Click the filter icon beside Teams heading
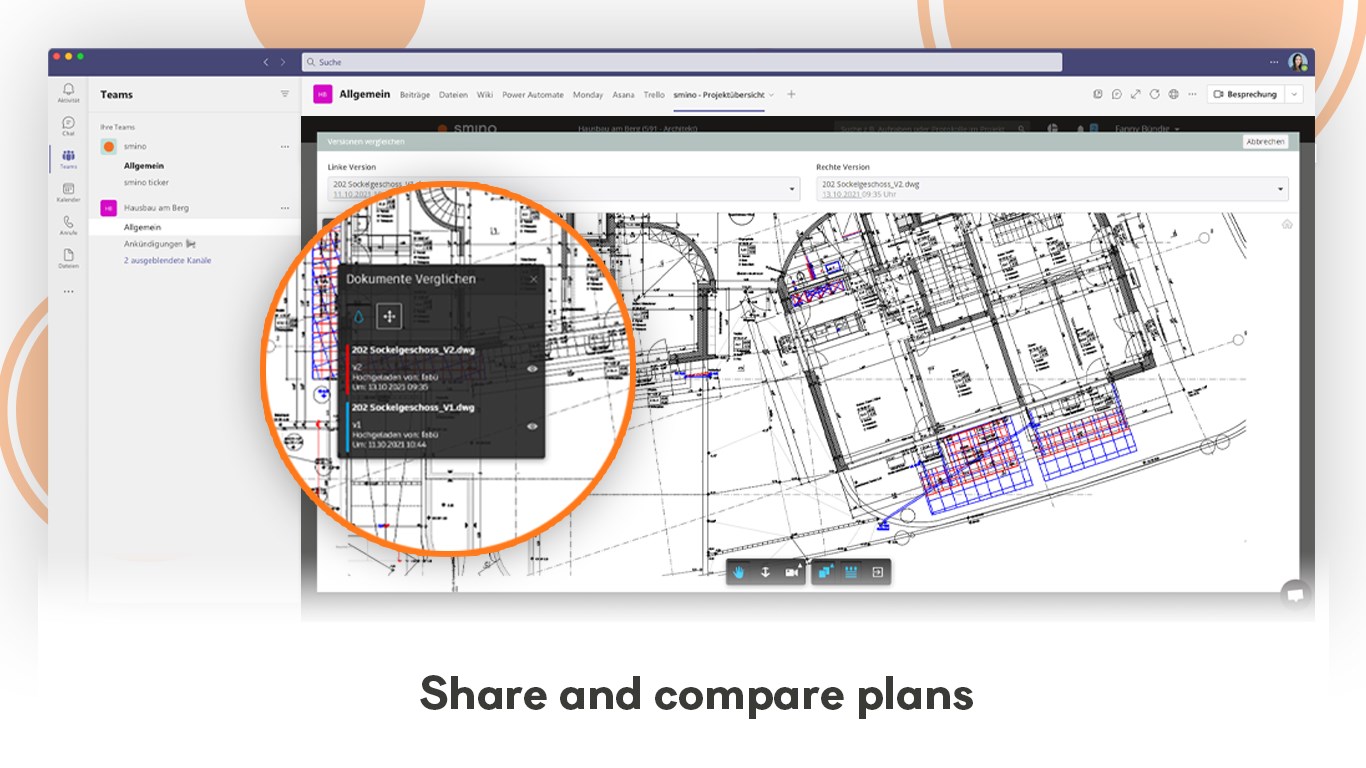Viewport: 1366px width, 768px height. coord(284,94)
